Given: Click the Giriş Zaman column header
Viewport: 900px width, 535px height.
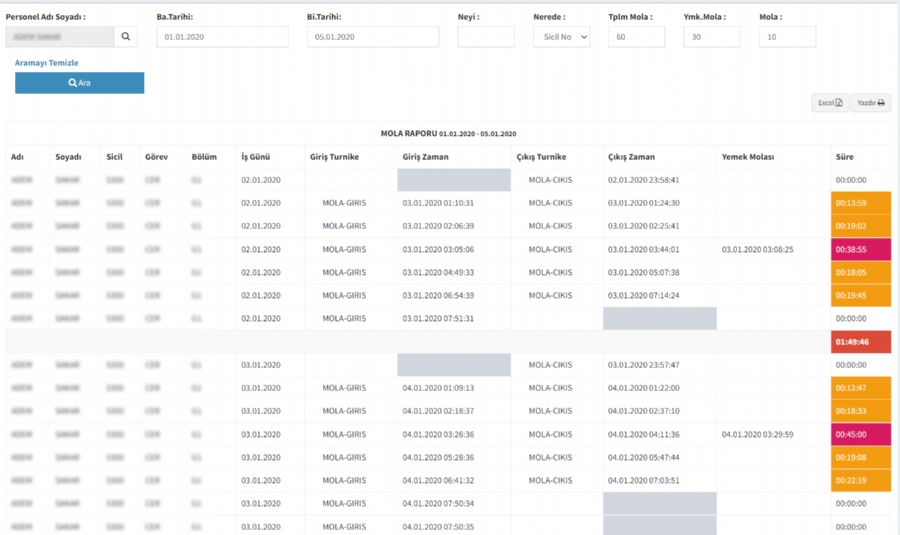Looking at the screenshot, I should click(425, 157).
